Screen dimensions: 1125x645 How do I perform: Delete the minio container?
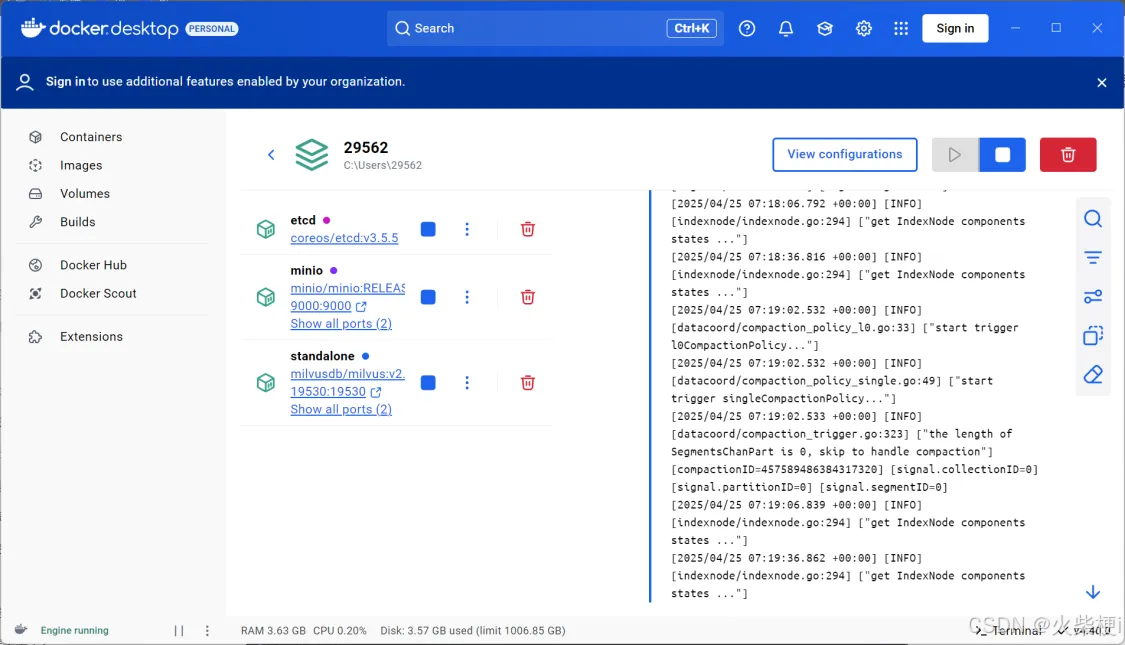527,297
